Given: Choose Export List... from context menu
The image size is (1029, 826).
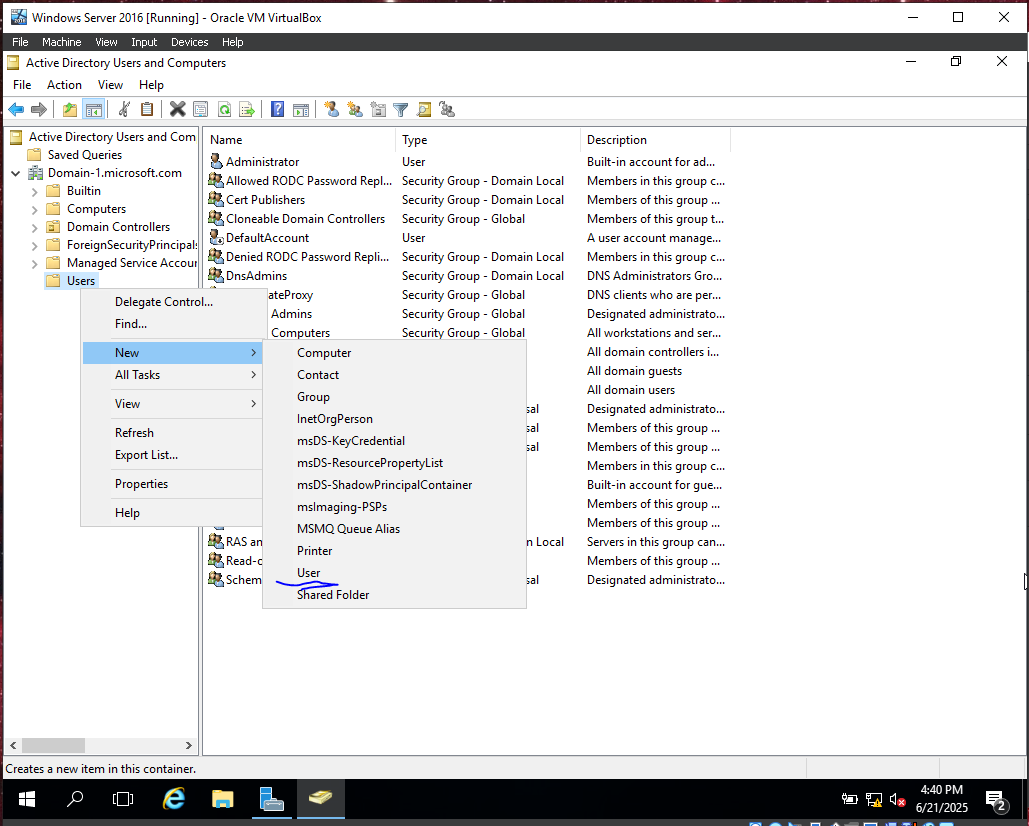Looking at the screenshot, I should (x=172, y=455).
